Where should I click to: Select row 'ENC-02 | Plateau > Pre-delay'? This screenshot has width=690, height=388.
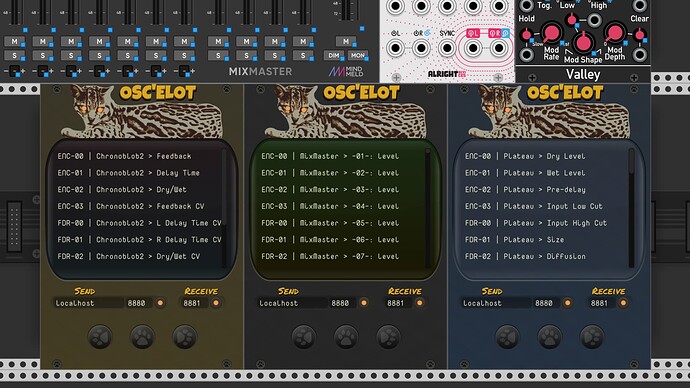click(525, 190)
